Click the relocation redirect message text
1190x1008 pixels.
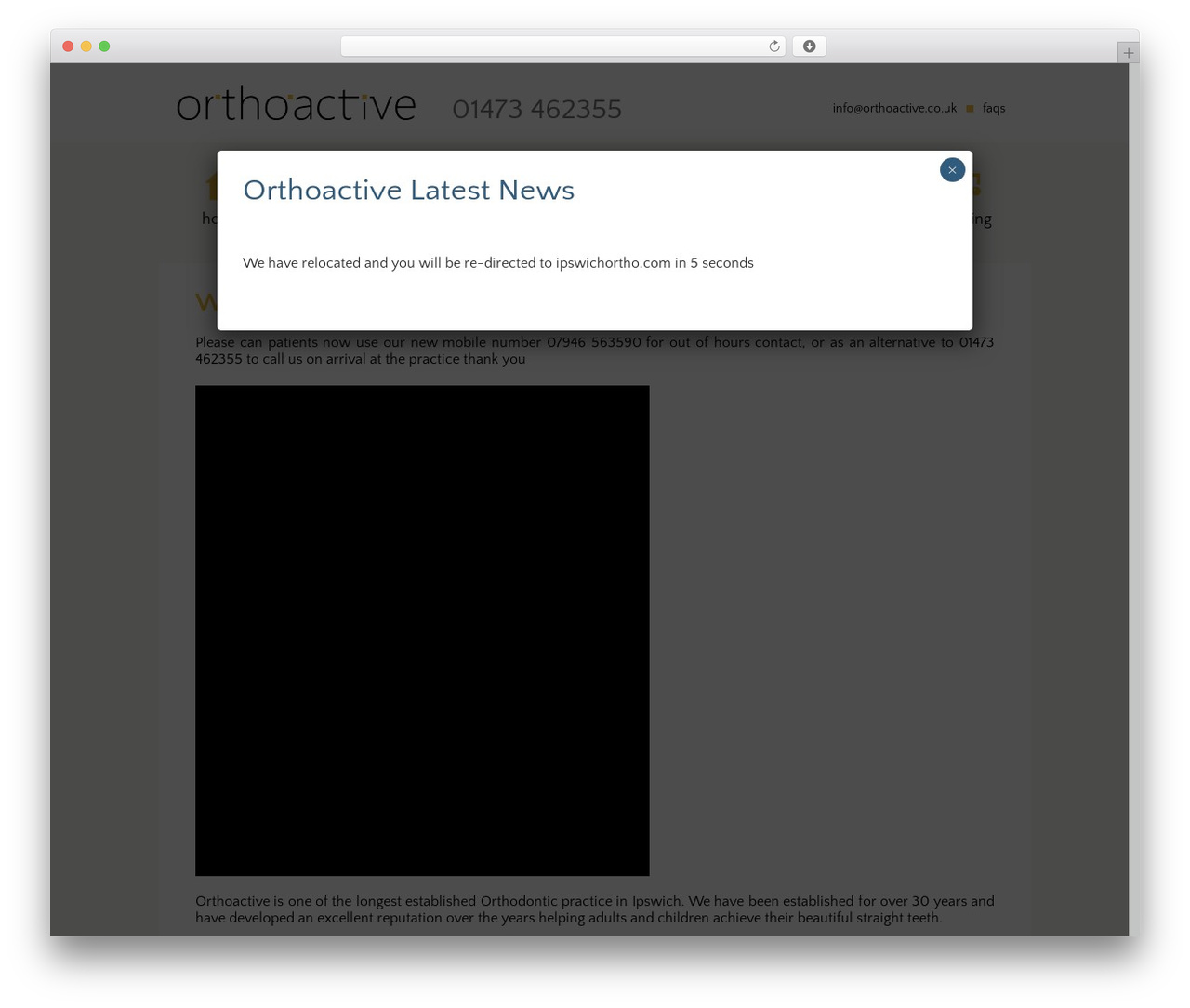pos(498,263)
